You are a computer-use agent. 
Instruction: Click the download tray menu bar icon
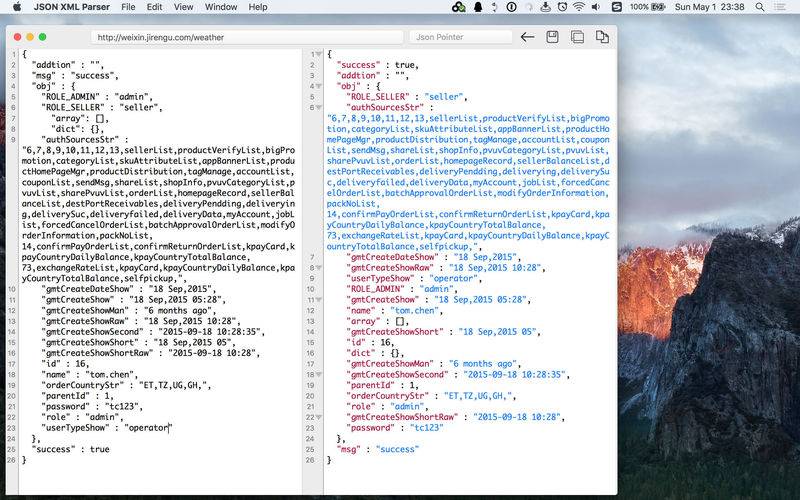[545, 7]
